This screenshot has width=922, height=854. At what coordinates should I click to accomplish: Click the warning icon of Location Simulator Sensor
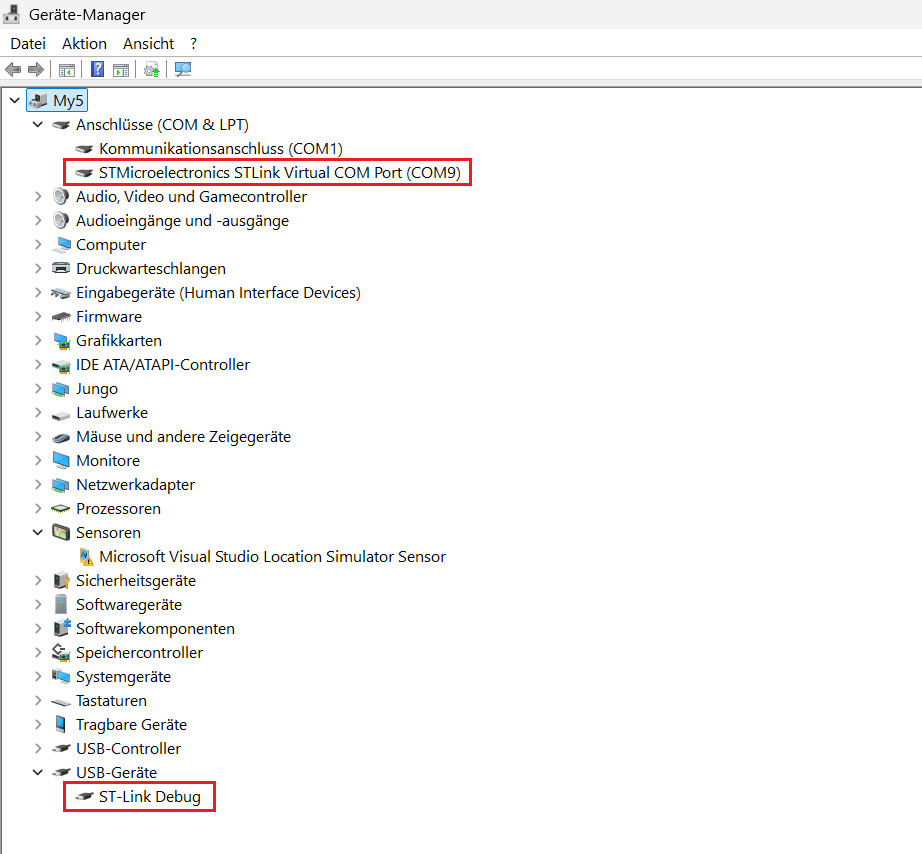(86, 556)
